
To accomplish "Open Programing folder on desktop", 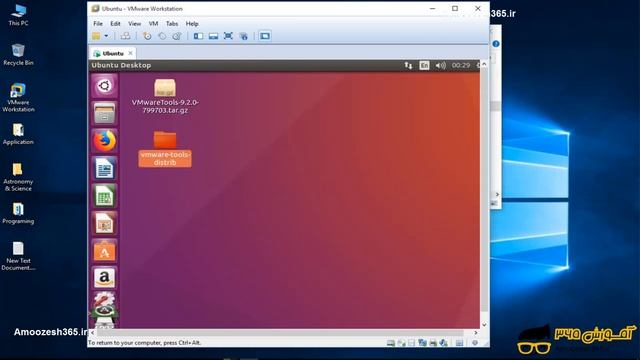I will (18, 213).
